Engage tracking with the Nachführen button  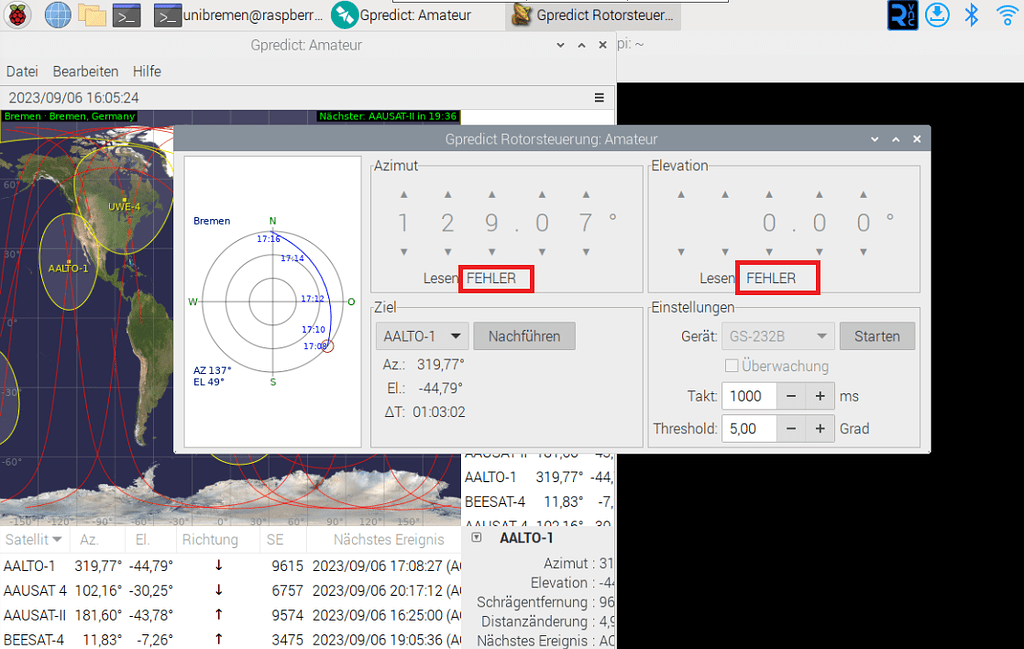tap(524, 336)
